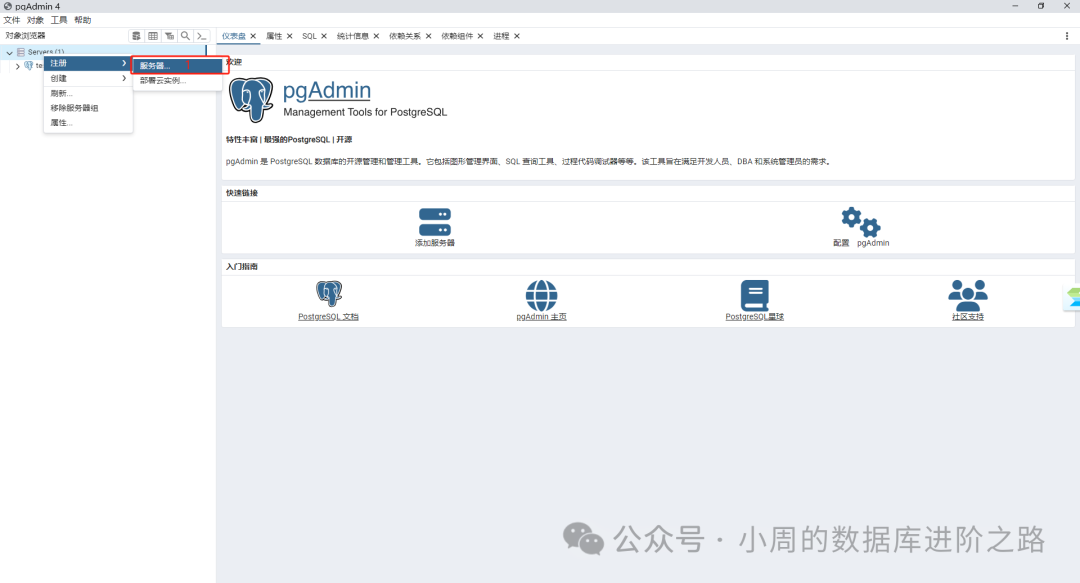Open the Query Tool from the toolbar
Viewport: 1080px width, 583px height.
point(136,35)
